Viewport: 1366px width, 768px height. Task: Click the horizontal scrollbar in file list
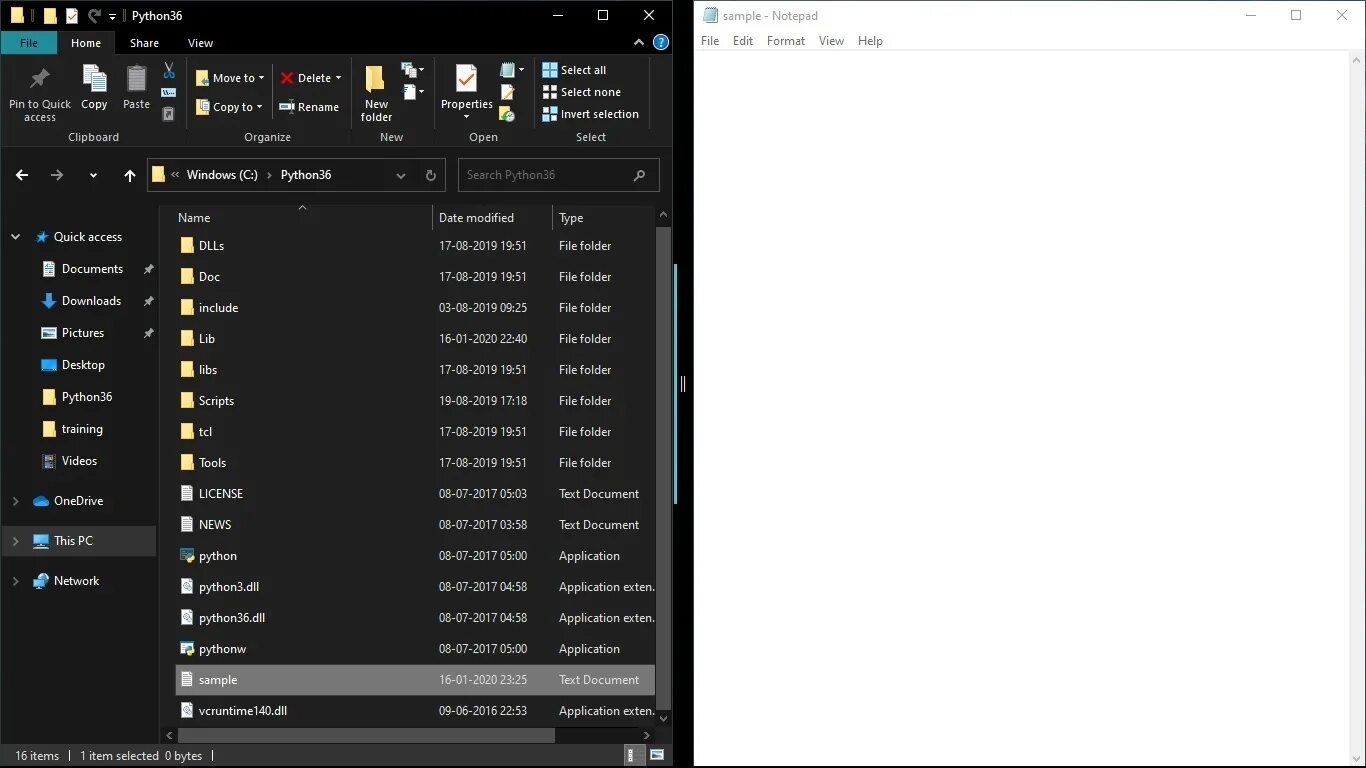click(366, 735)
